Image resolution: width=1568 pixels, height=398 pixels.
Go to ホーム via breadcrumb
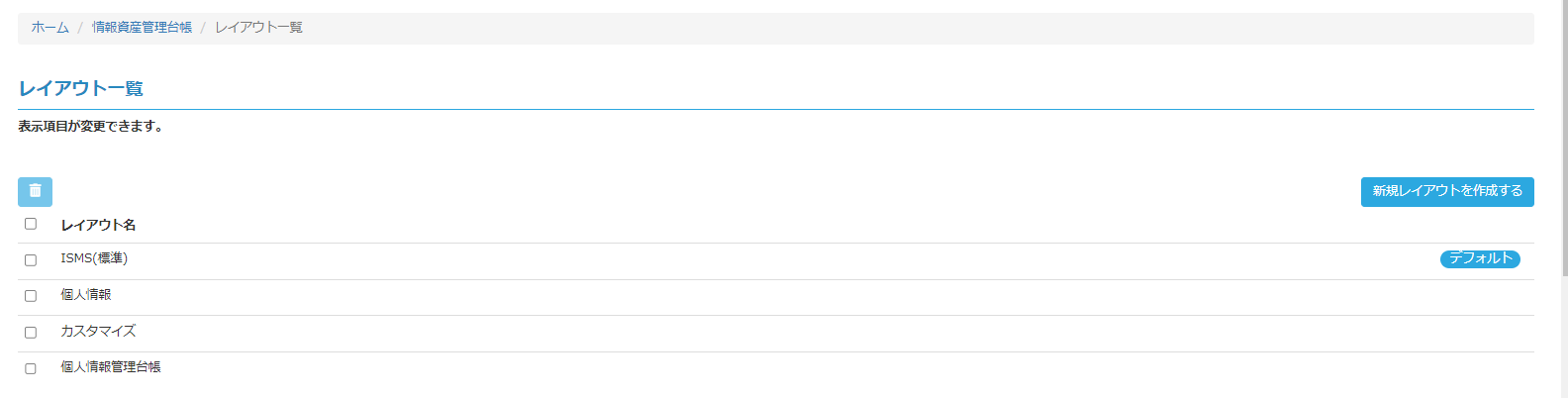[49, 28]
